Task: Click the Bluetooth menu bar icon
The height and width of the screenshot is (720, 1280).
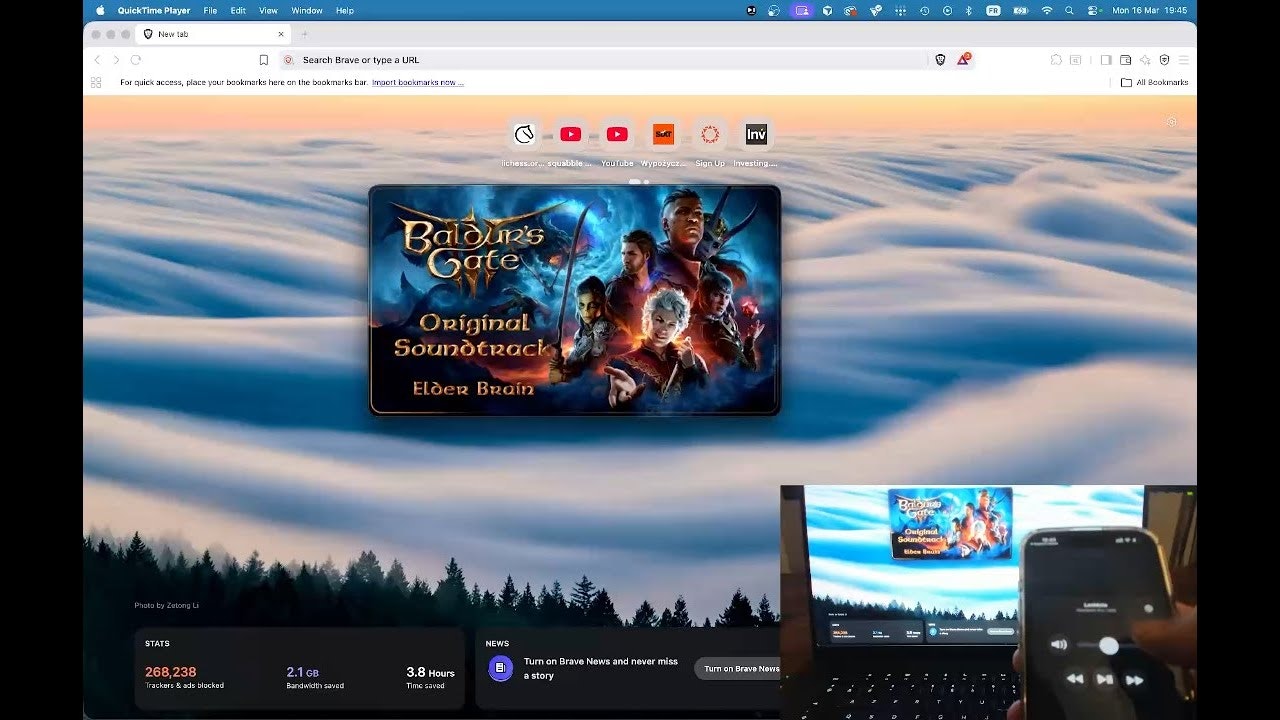Action: pyautogui.click(x=968, y=10)
